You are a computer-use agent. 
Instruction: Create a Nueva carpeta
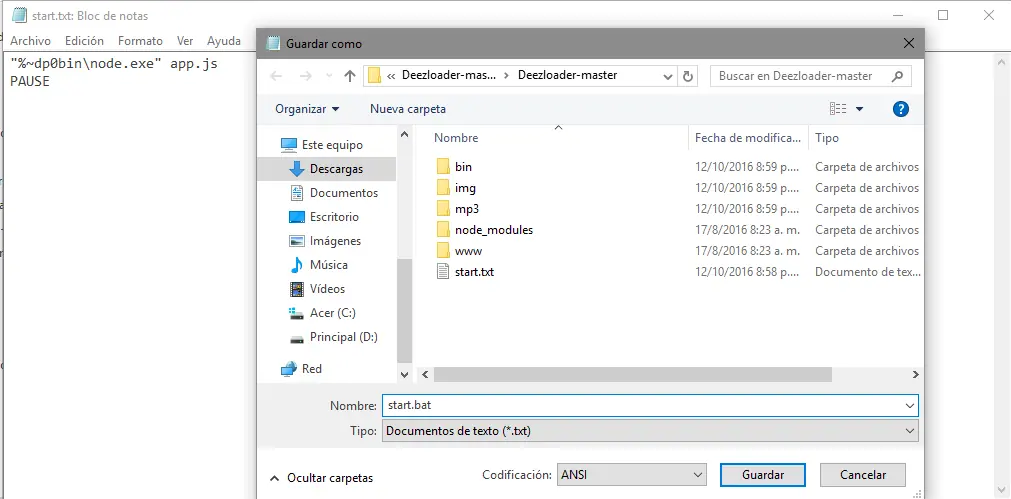pos(407,109)
